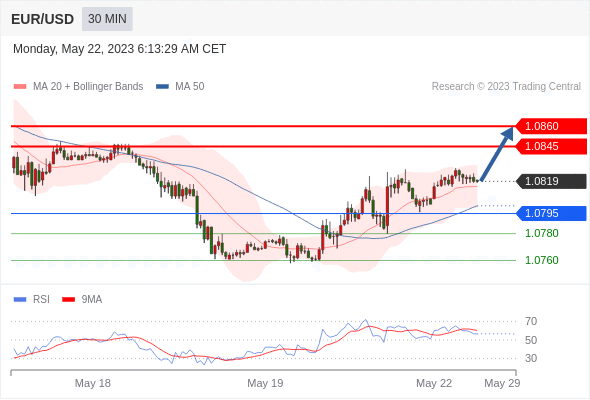Click the RSI 30 axis label

(531, 358)
